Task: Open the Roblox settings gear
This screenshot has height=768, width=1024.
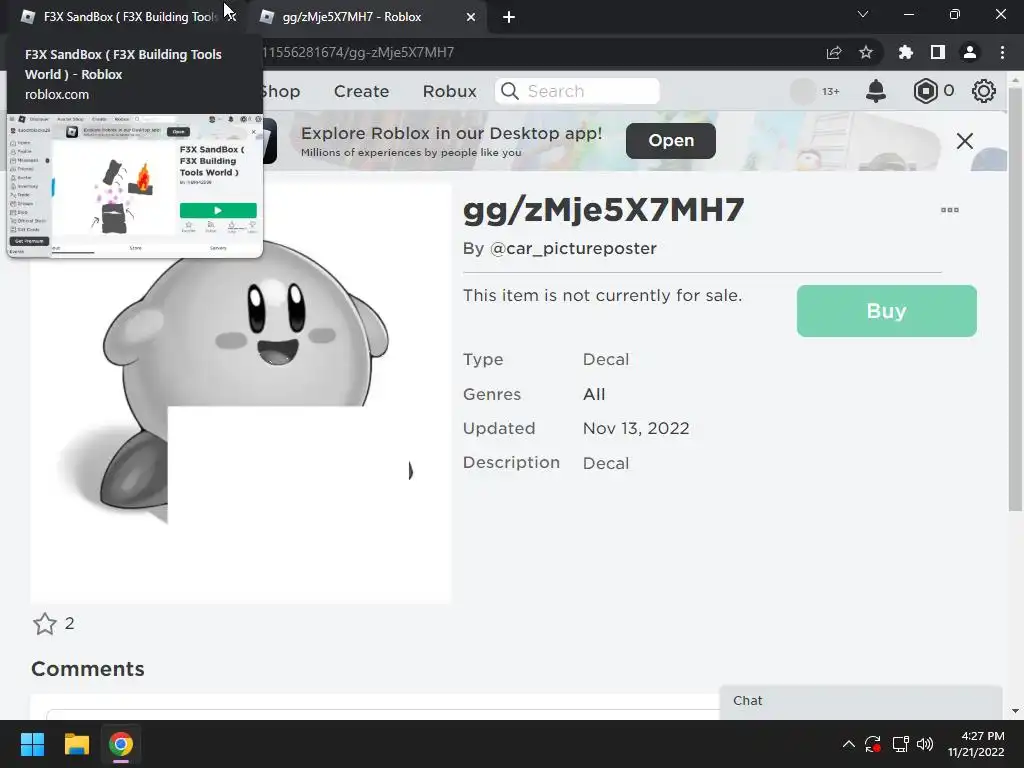Action: click(984, 91)
